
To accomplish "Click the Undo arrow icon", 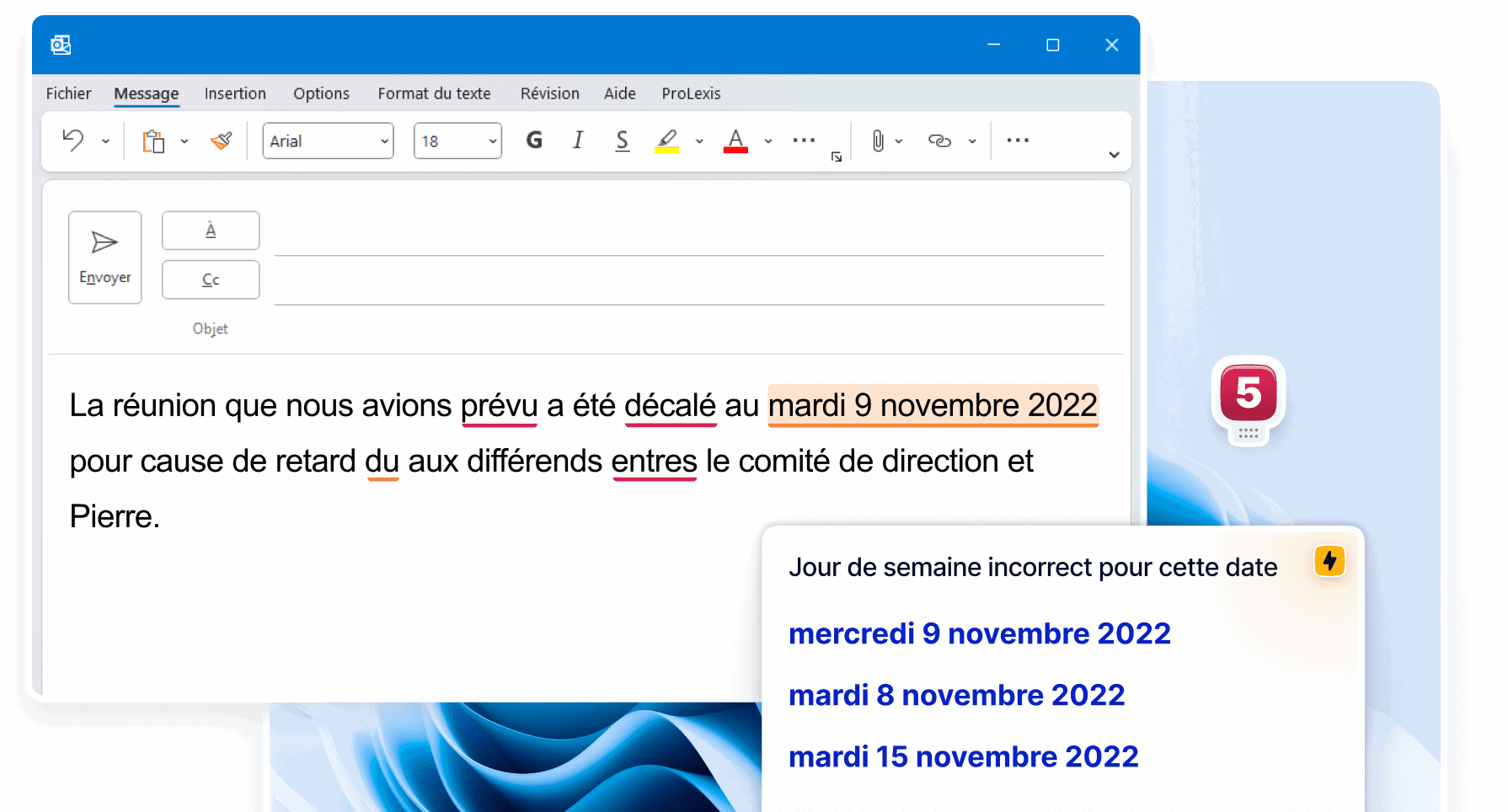I will click(x=73, y=141).
